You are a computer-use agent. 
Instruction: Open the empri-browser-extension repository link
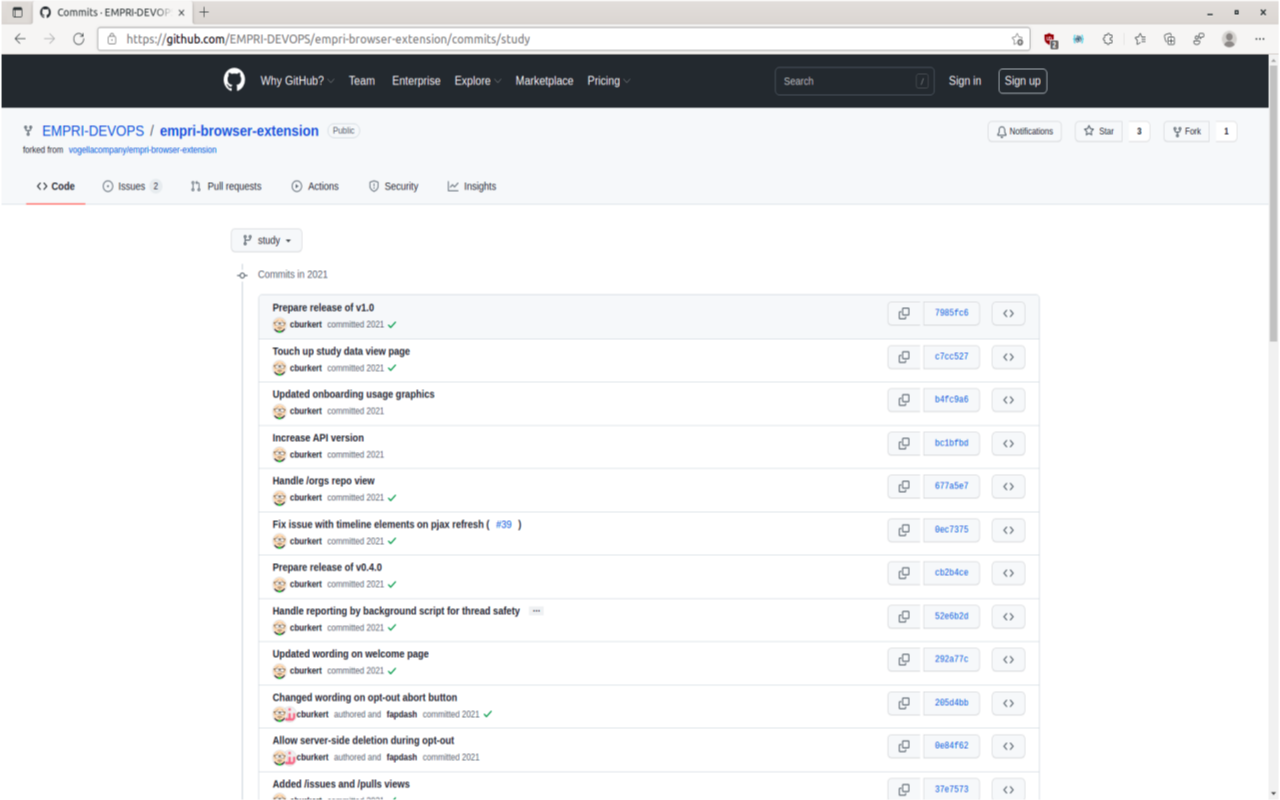(239, 131)
